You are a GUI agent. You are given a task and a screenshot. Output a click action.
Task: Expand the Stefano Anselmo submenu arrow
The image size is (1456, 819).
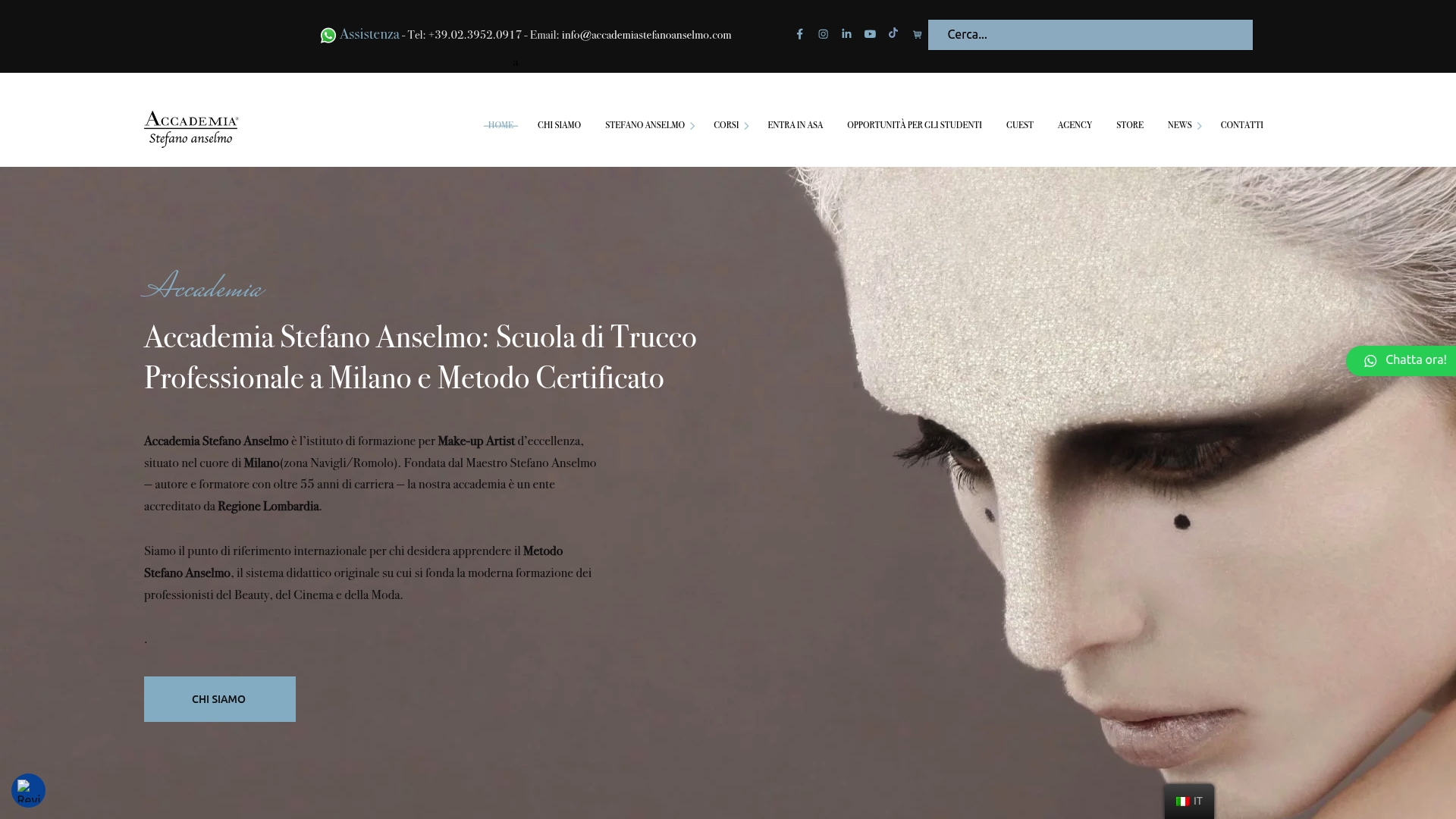[x=692, y=126]
